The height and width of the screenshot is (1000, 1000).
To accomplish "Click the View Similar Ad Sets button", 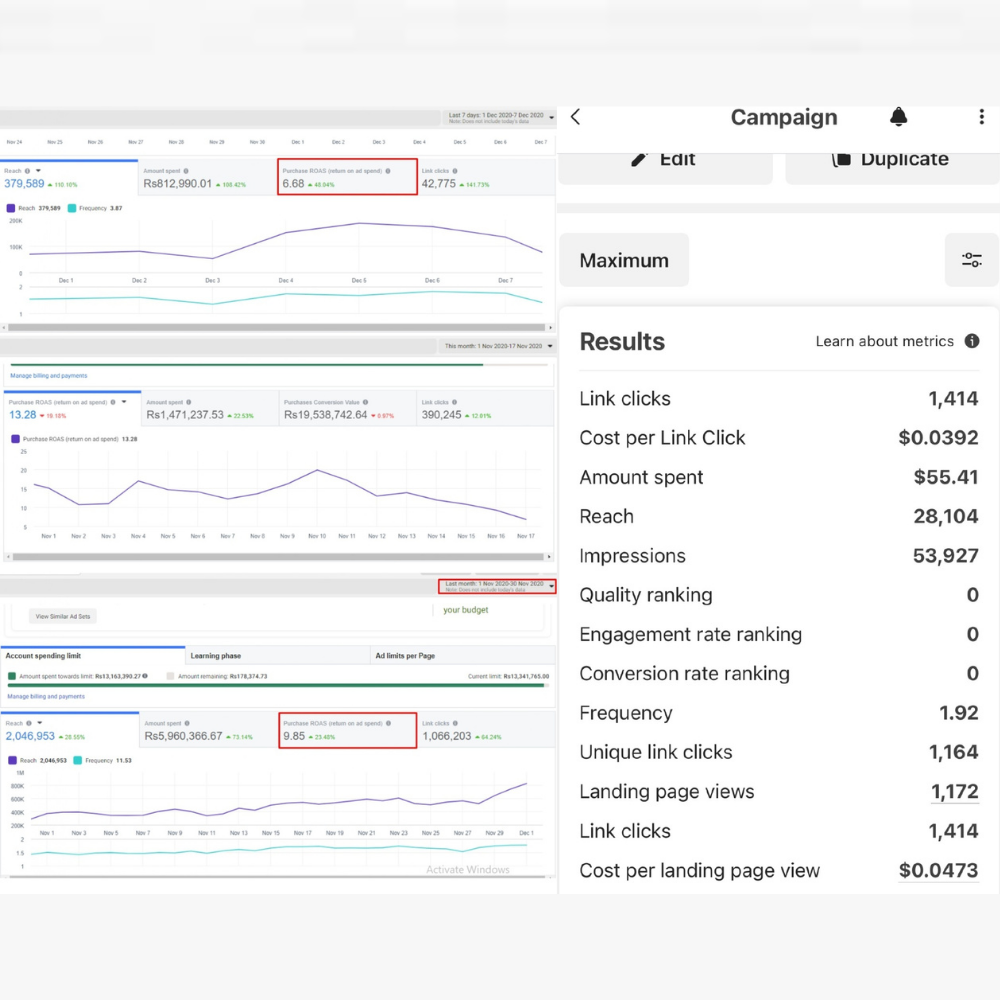I will [x=63, y=616].
